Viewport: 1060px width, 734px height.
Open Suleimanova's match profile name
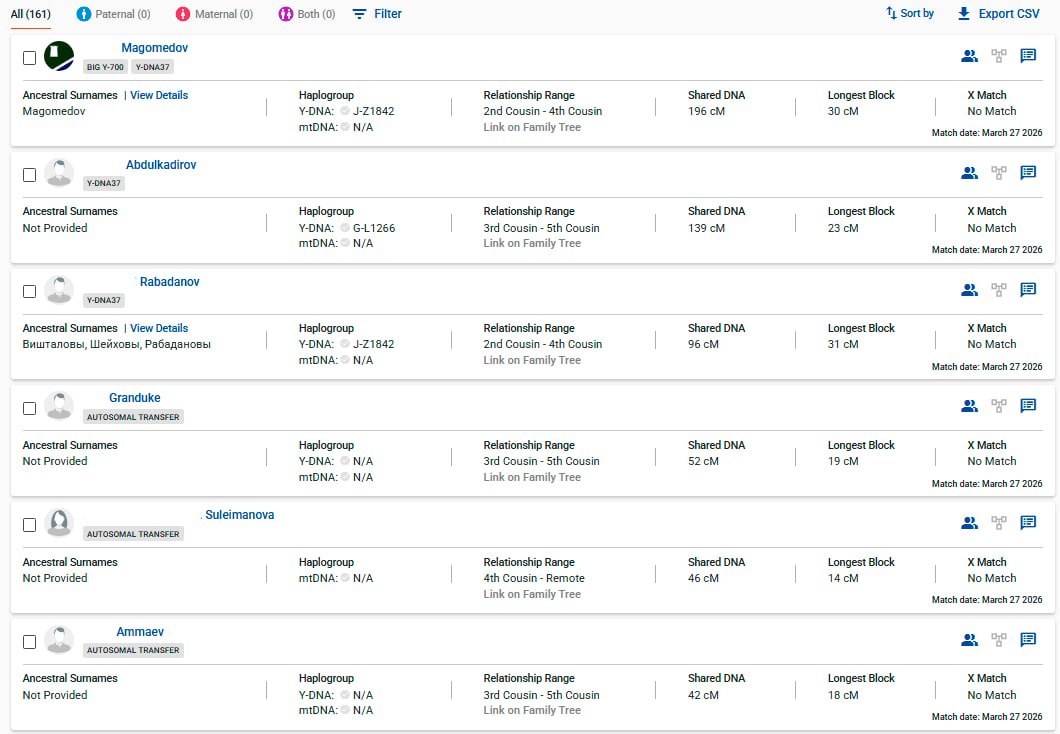pos(240,515)
